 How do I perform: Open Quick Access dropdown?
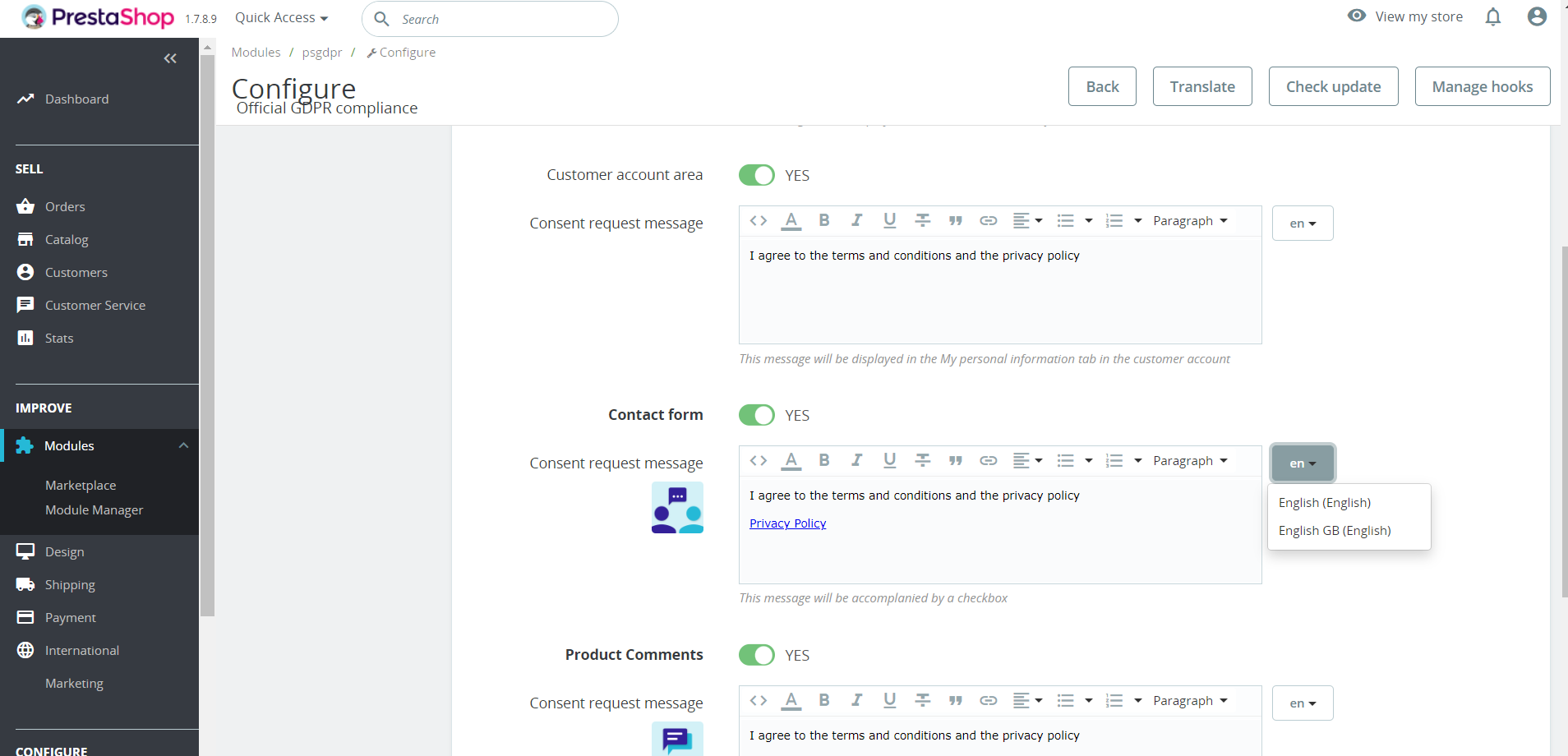pyautogui.click(x=281, y=17)
